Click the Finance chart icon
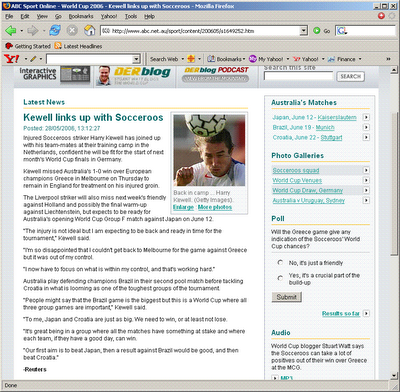 click(331, 59)
